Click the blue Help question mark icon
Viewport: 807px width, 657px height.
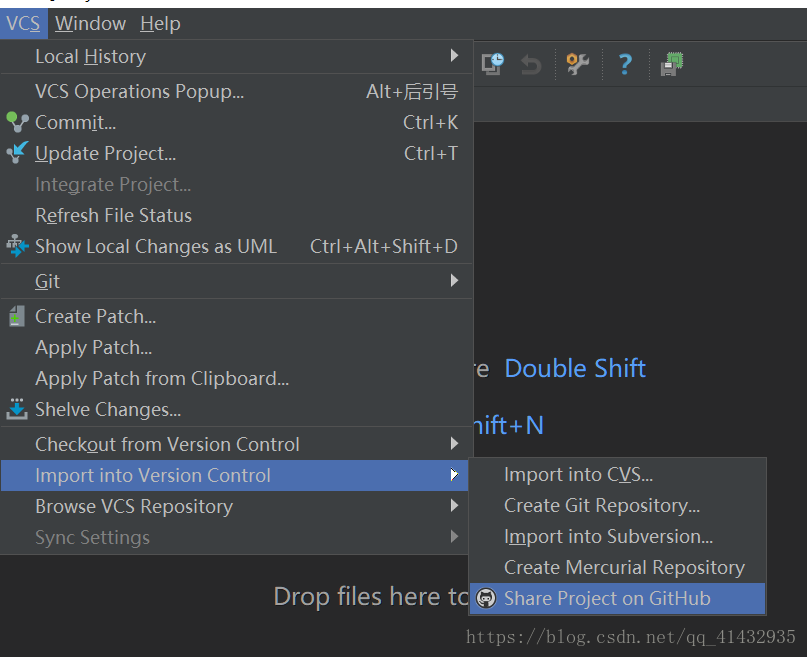pos(625,64)
